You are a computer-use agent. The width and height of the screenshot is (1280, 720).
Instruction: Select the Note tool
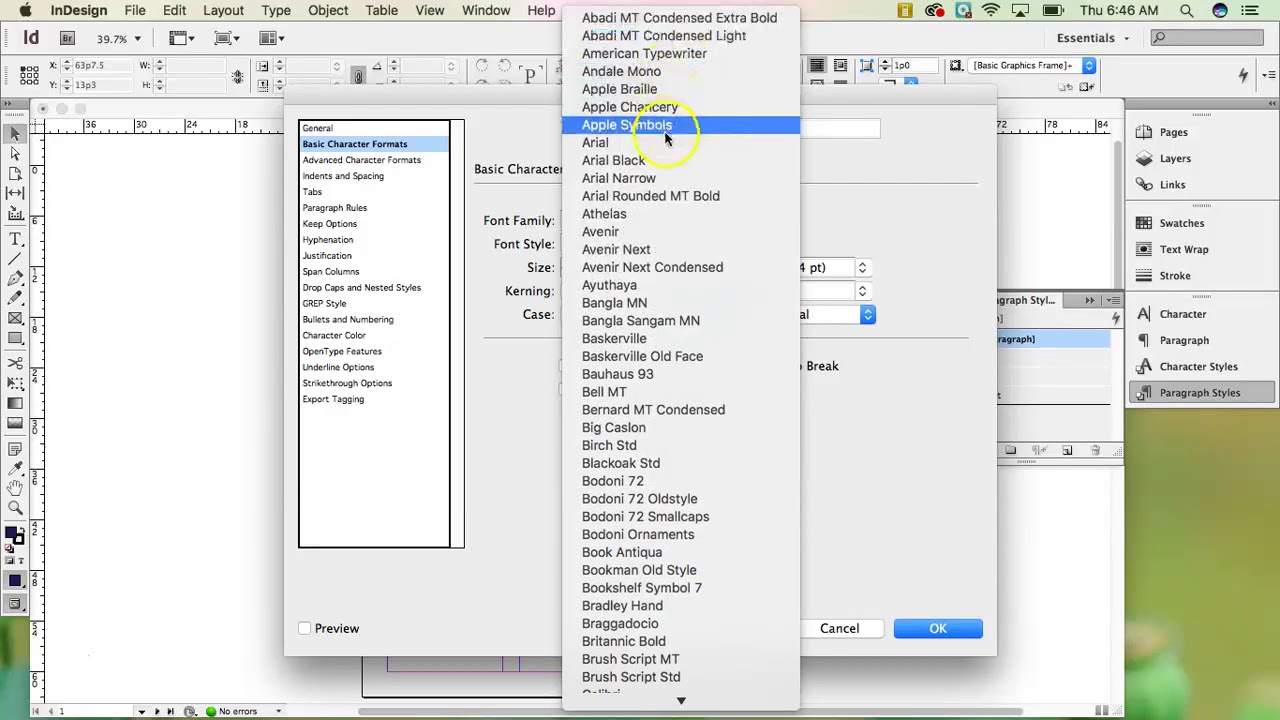(15, 449)
